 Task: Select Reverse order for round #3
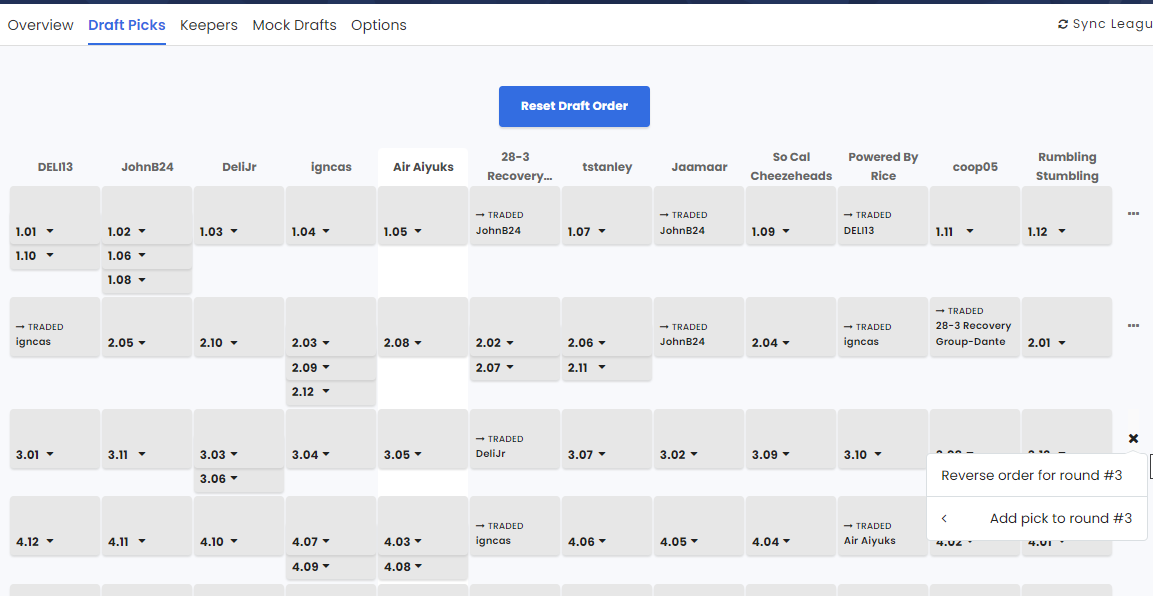tap(1031, 476)
